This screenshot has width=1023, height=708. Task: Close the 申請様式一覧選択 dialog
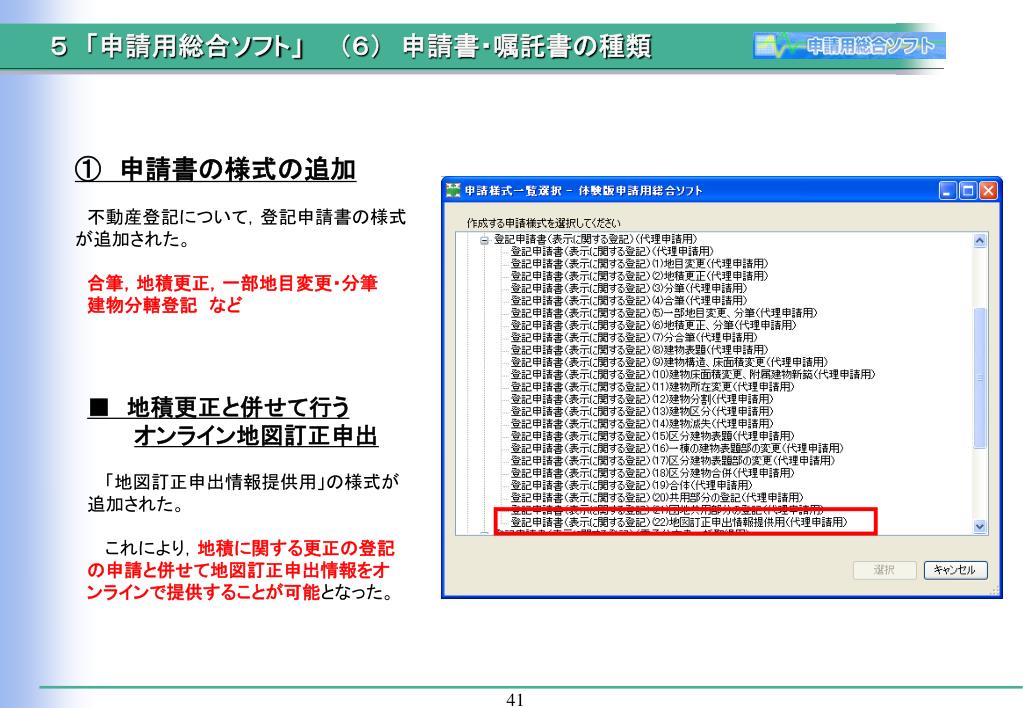coord(988,191)
